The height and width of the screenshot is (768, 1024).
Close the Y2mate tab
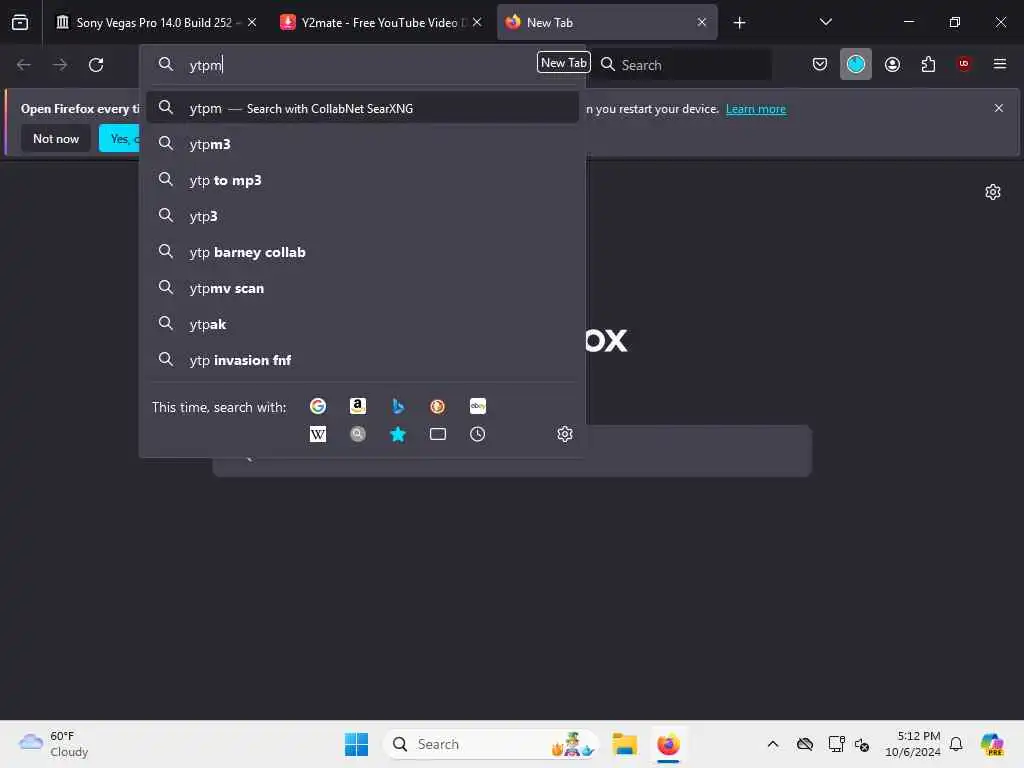pyautogui.click(x=477, y=22)
